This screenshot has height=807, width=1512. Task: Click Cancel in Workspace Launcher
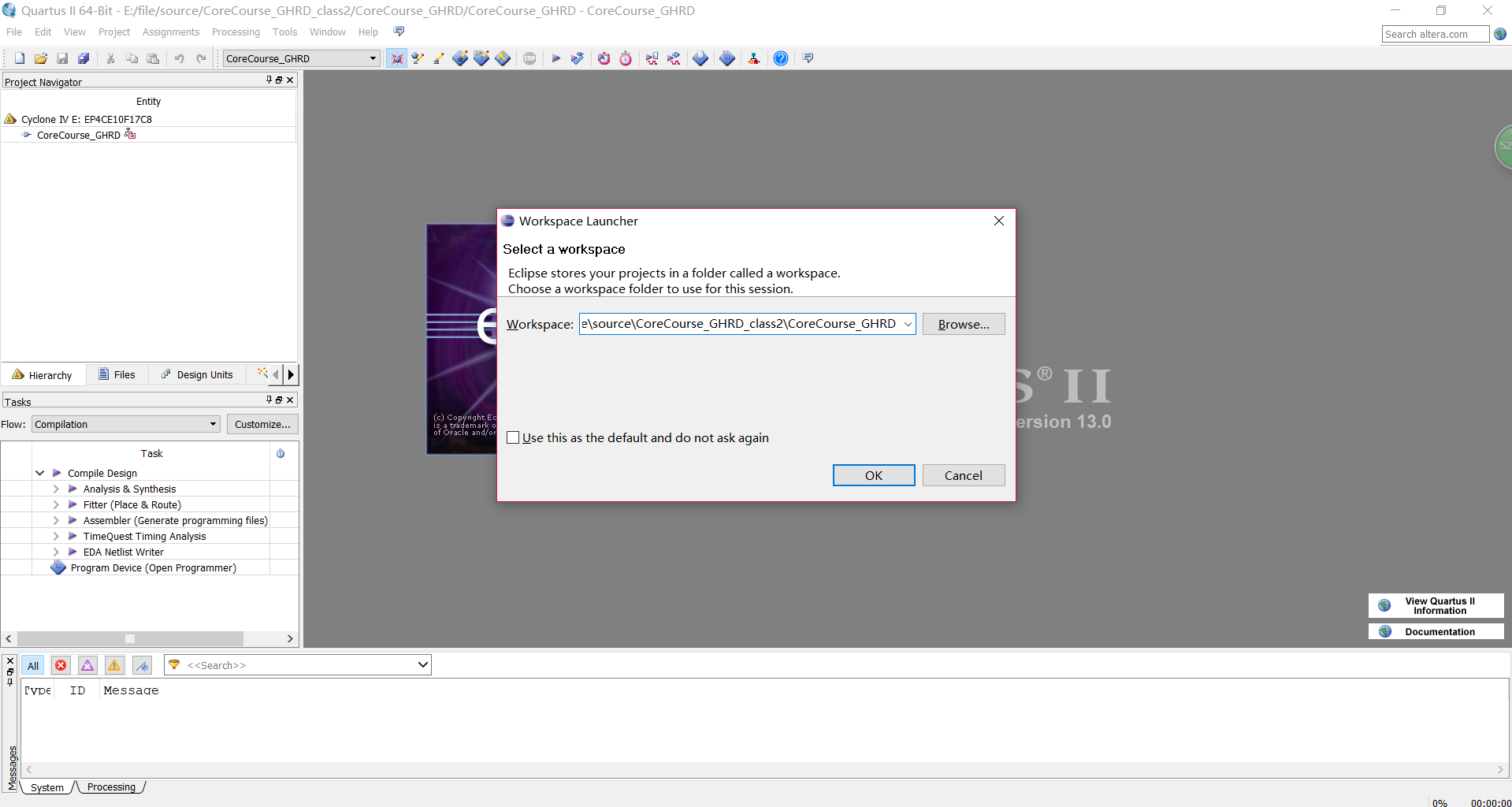pyautogui.click(x=964, y=475)
